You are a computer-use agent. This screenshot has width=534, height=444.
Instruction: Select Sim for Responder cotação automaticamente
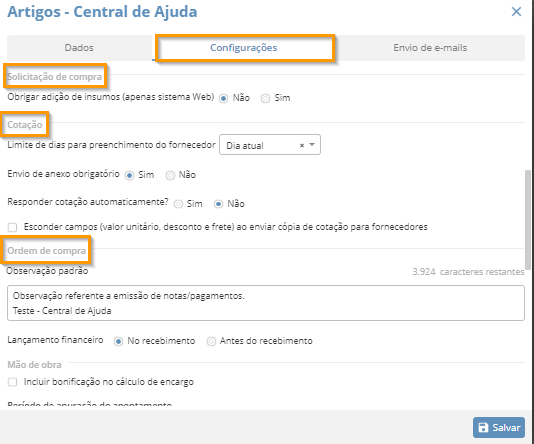click(x=178, y=204)
